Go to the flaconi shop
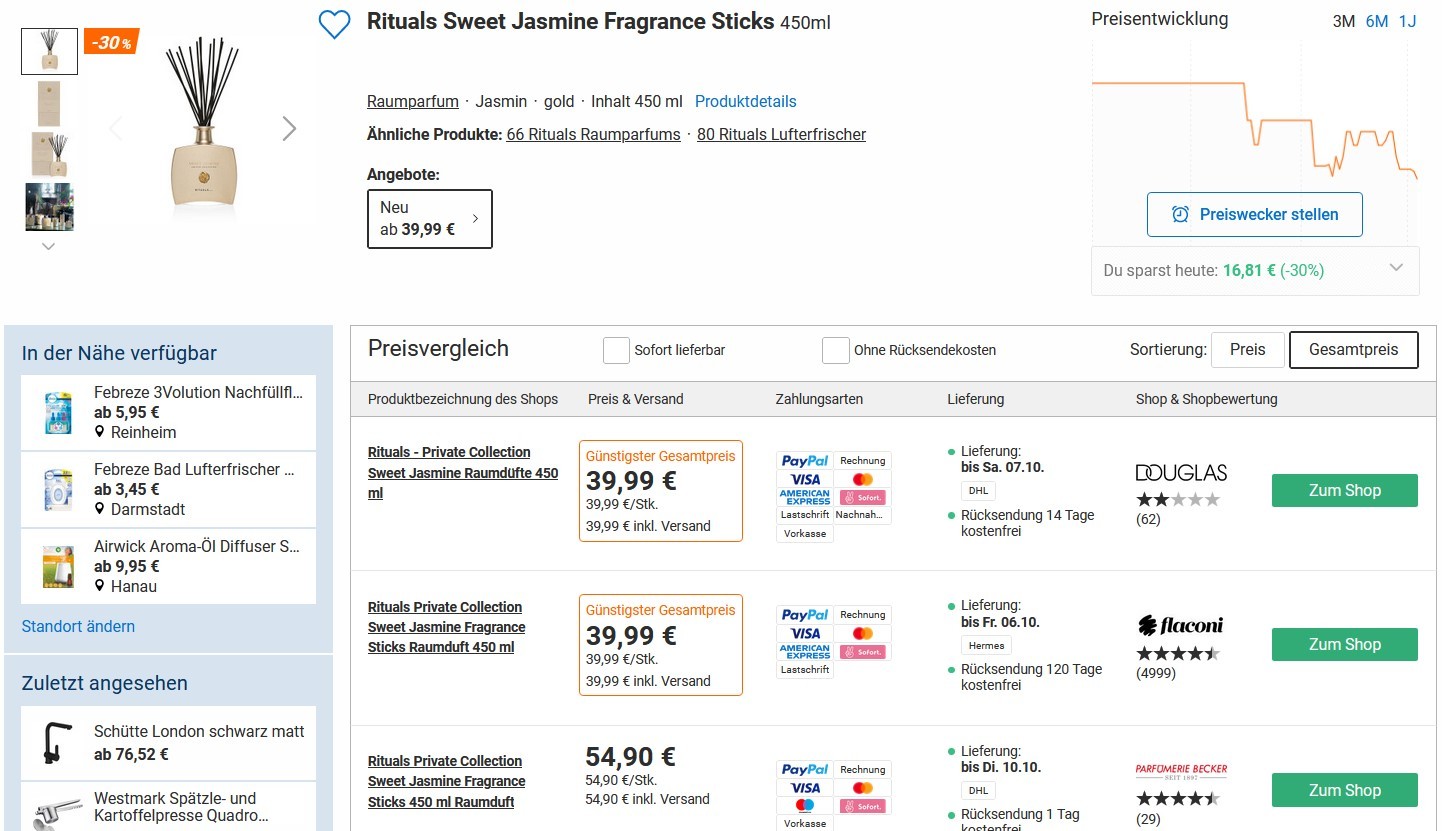Screen dimensions: 1442x831 point(1345,645)
